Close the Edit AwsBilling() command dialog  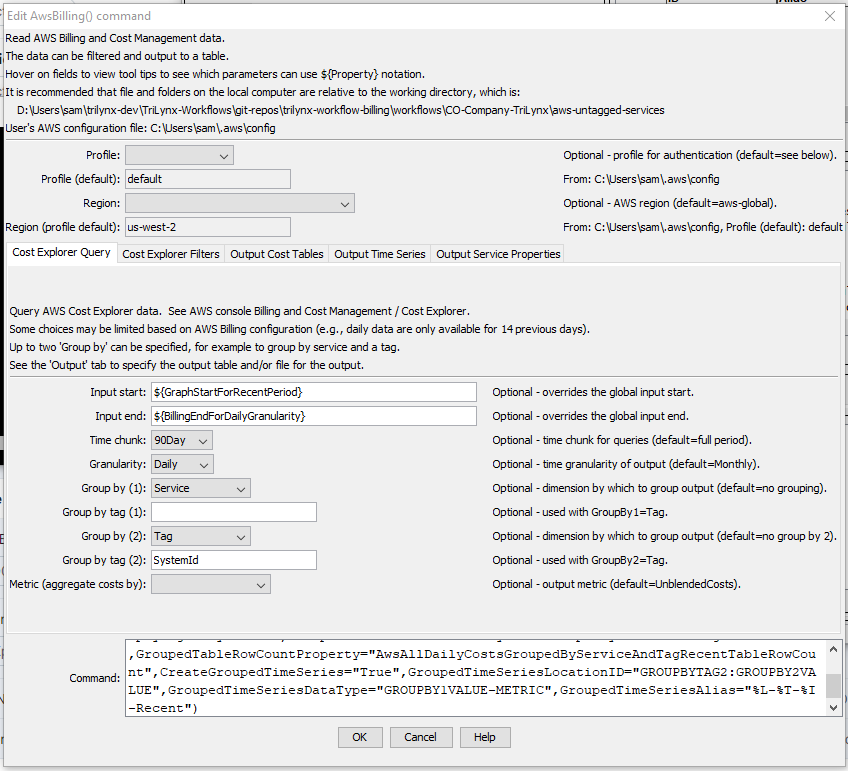point(830,16)
